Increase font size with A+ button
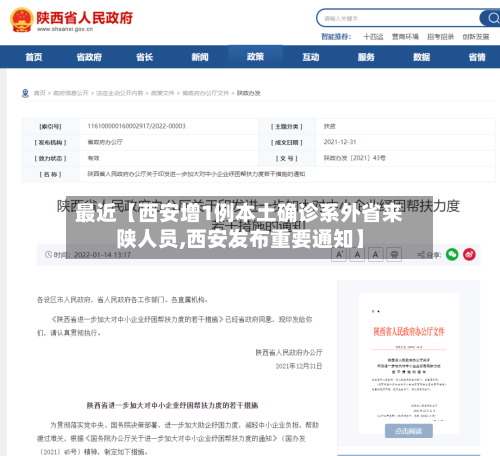The width and height of the screenshot is (500, 456). pos(339,255)
